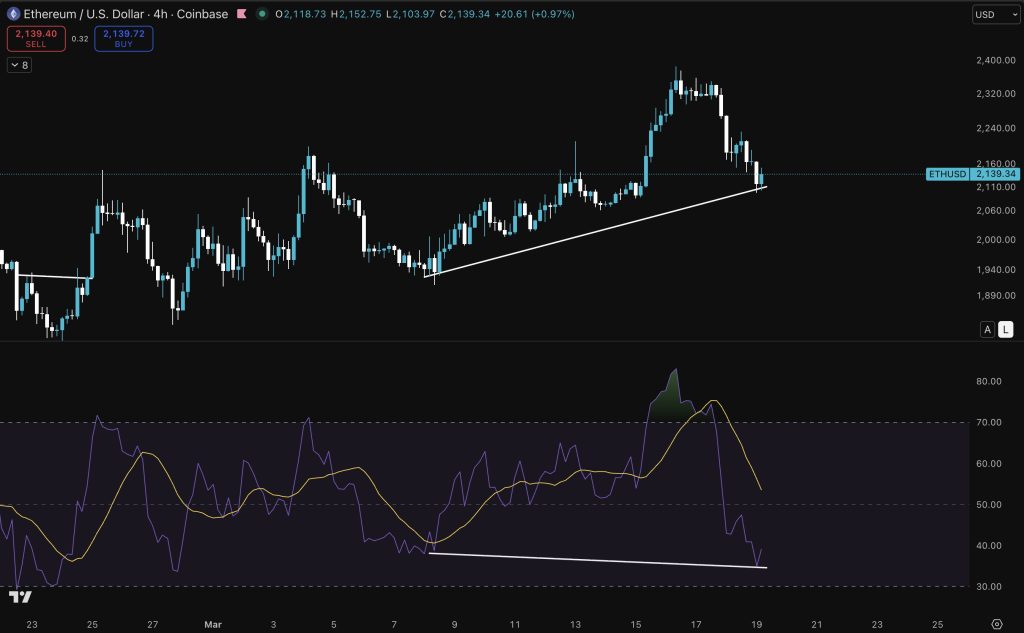Toggle log scale with the L button
This screenshot has height=633, width=1024.
tap(1005, 329)
